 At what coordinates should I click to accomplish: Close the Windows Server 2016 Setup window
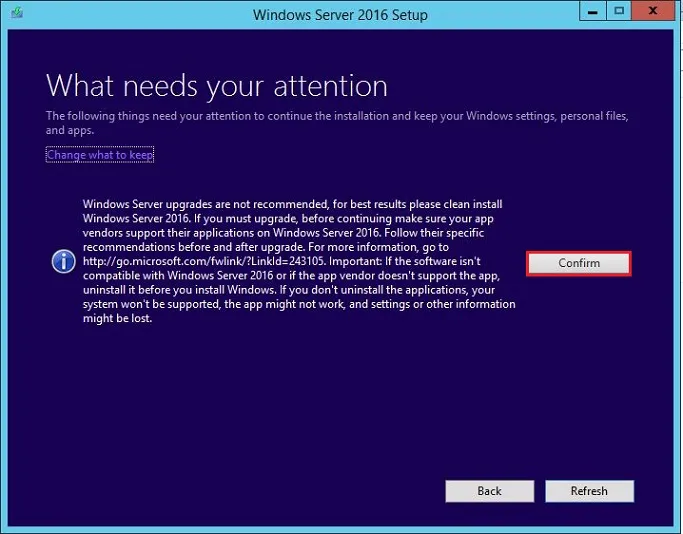[x=653, y=11]
